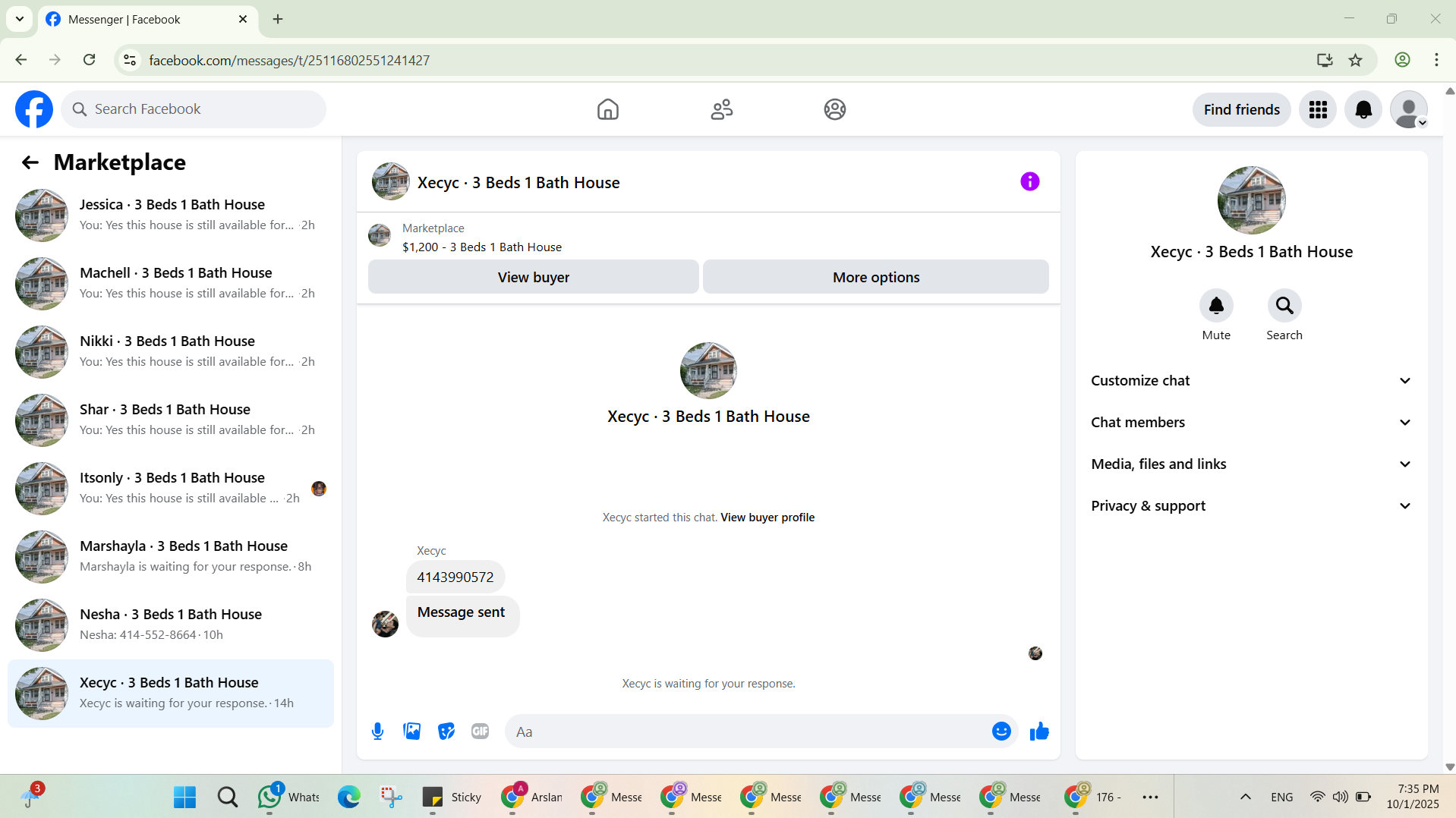Switch input language via ENG indicator
Viewport: 1456px width, 818px height.
coord(1282,797)
